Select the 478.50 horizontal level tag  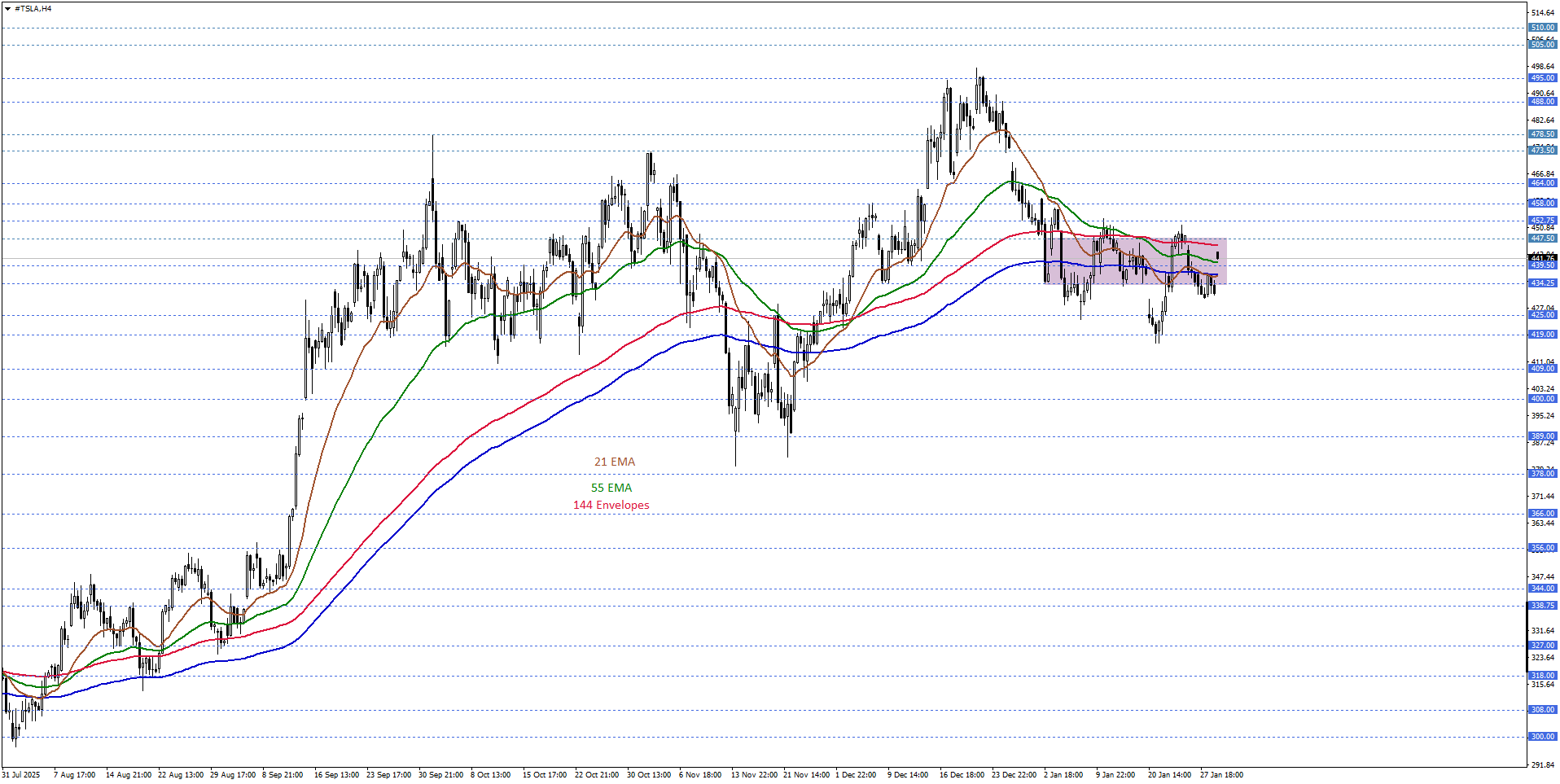[1542, 134]
